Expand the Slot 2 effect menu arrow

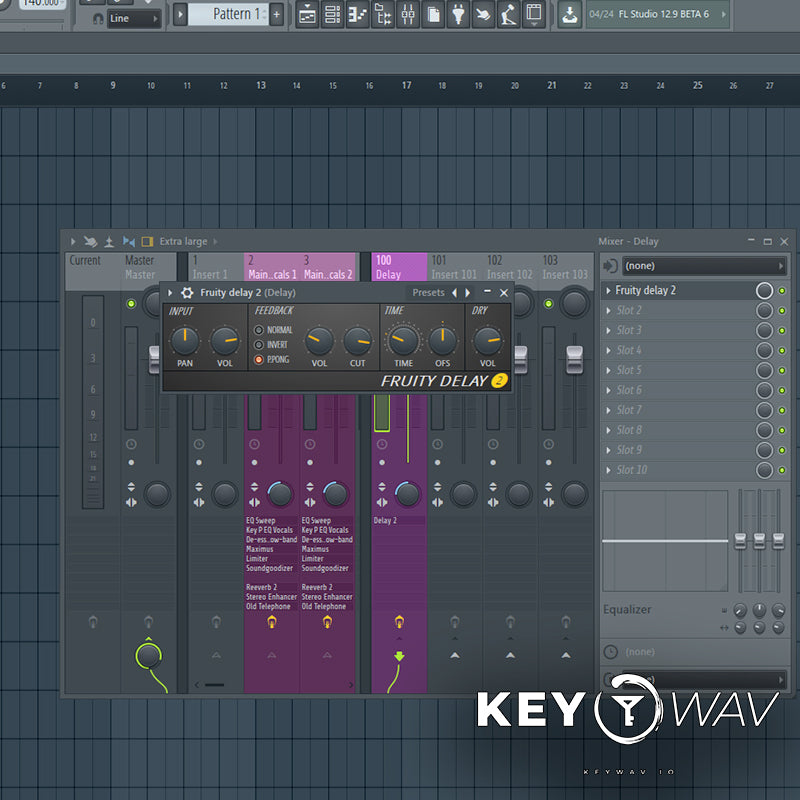point(609,311)
